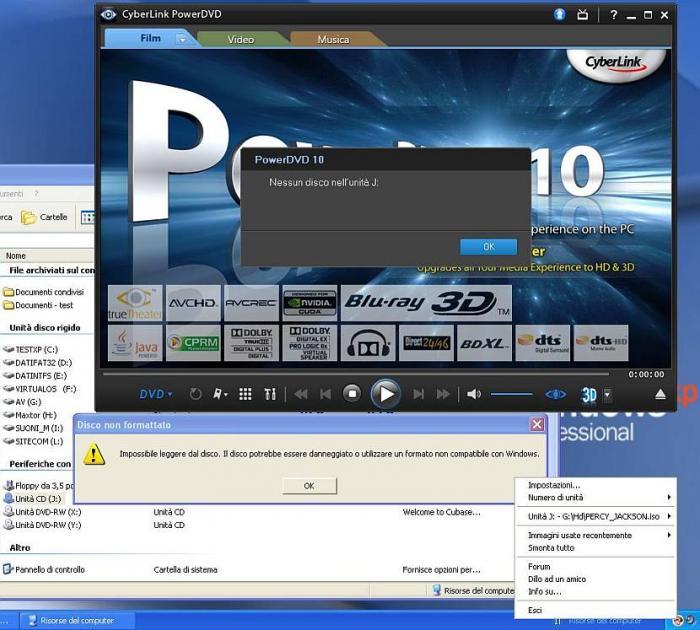The image size is (700, 630).
Task: Click the Nome column header
Action: [x=46, y=256]
